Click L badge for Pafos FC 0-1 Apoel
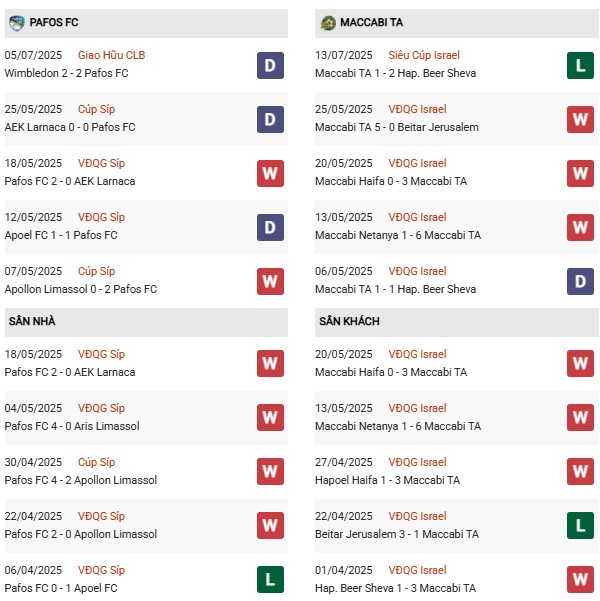Image resolution: width=600 pixels, height=601 pixels. [x=270, y=579]
